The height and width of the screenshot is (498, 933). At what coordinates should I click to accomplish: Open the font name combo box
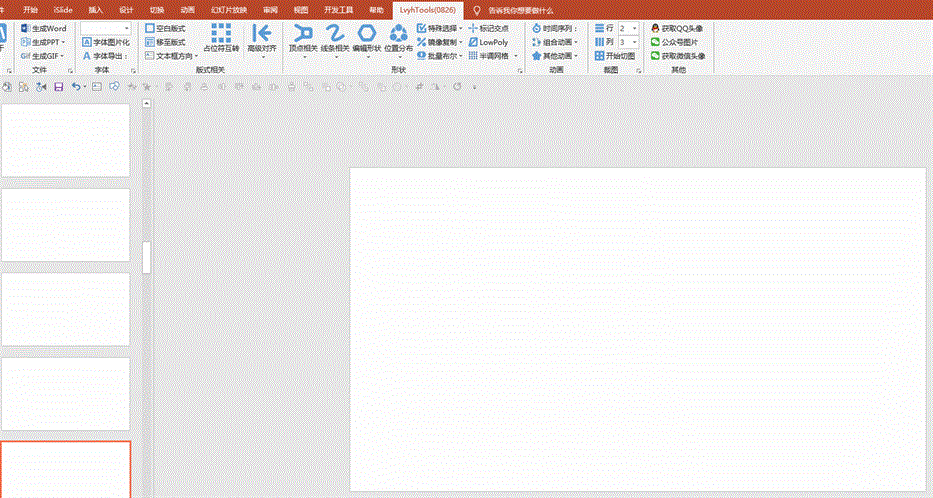(127, 29)
